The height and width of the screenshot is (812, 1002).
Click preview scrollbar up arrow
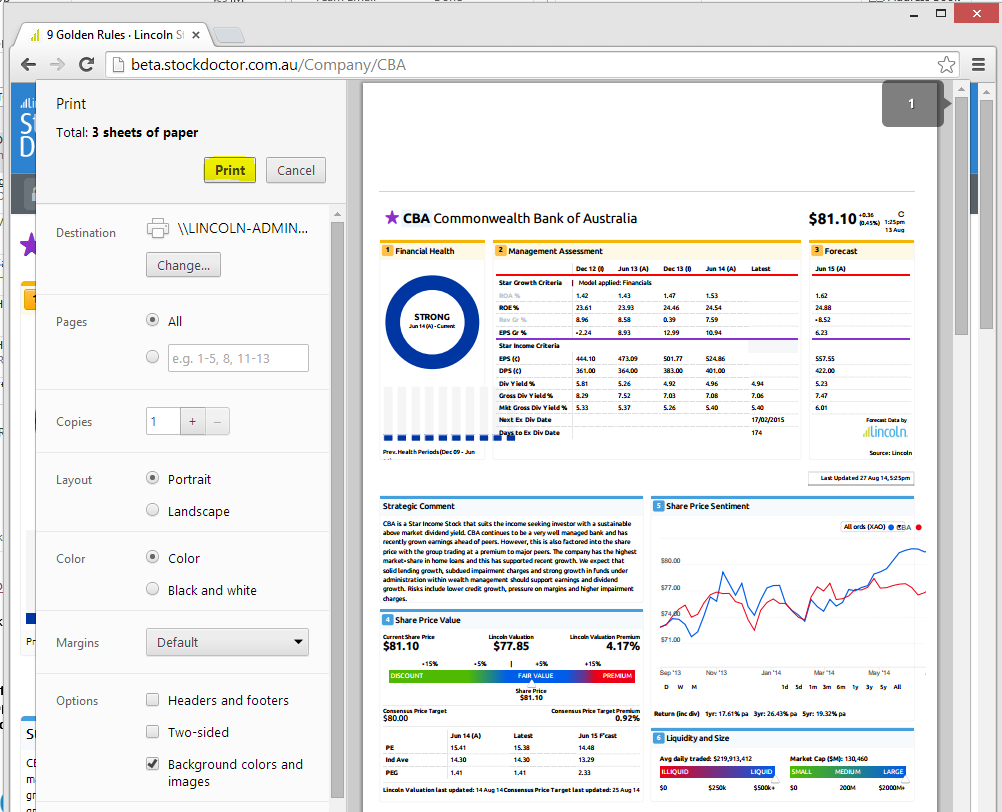(961, 89)
